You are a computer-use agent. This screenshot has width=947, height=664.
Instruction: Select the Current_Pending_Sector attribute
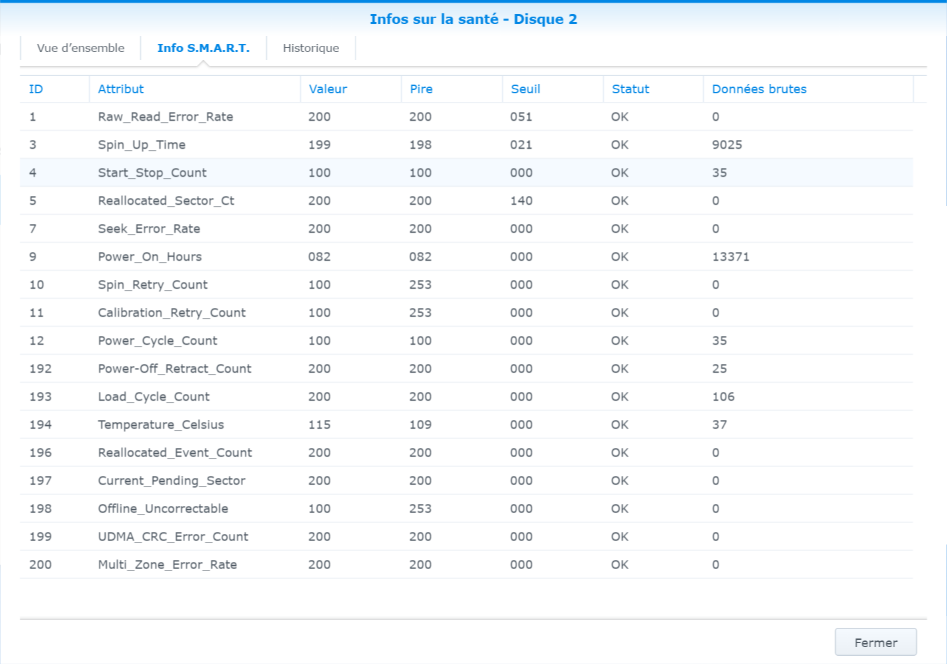[x=172, y=481]
